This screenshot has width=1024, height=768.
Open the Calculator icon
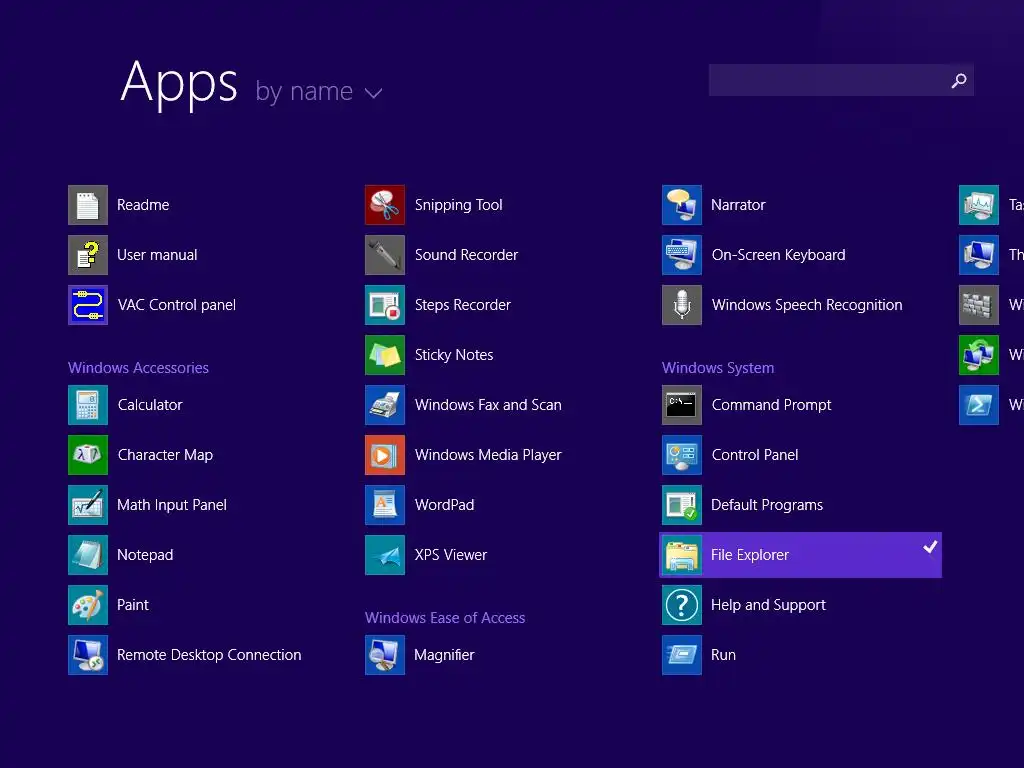point(88,405)
